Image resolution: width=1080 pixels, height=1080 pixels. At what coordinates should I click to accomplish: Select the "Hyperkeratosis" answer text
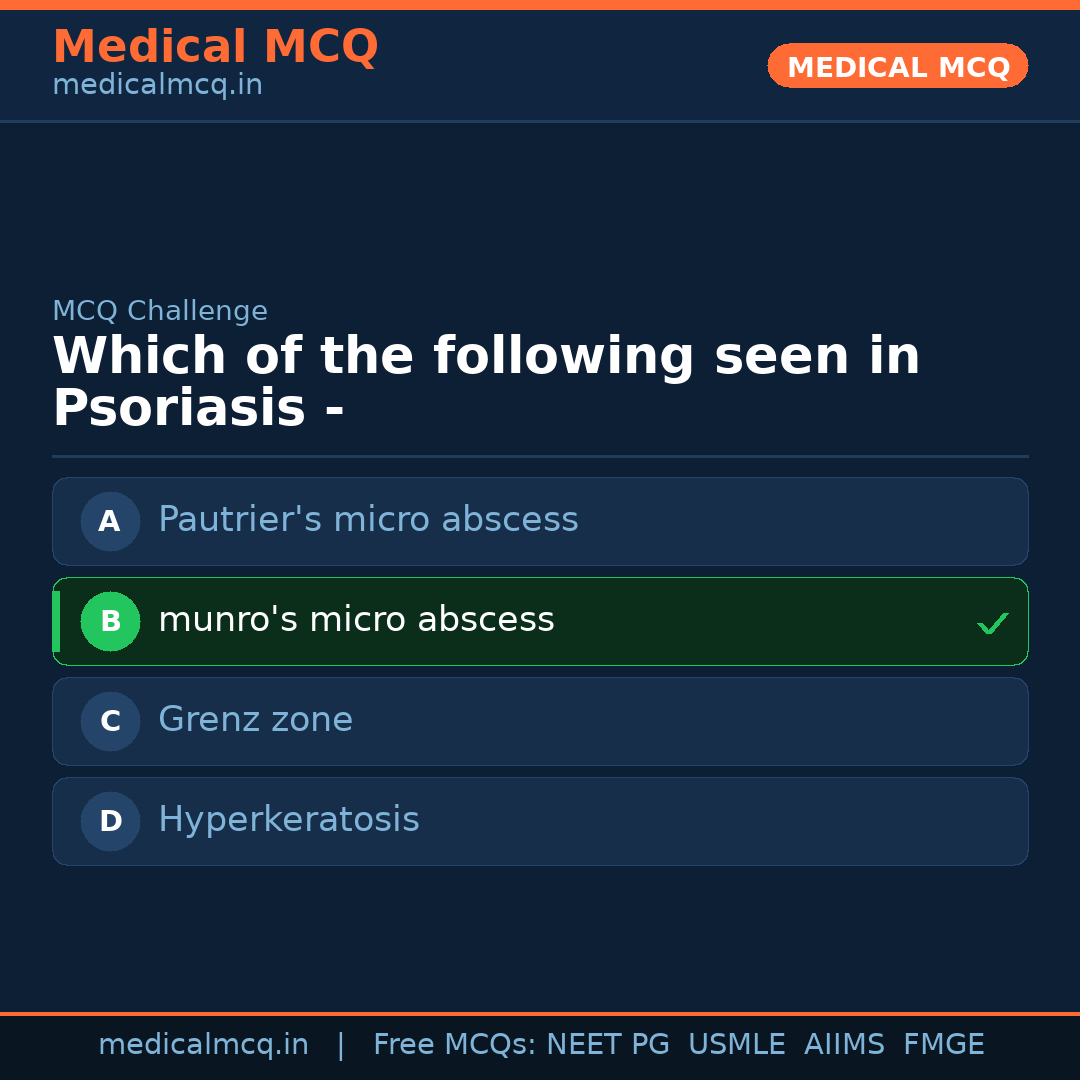[x=288, y=820]
